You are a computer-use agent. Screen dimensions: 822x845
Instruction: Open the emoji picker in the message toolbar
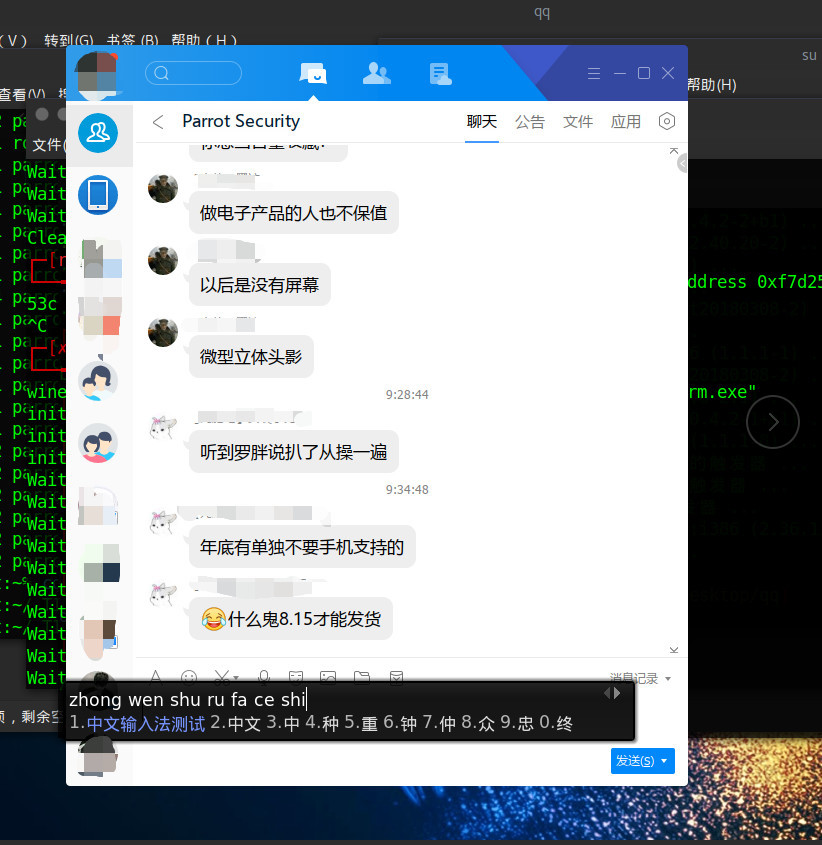tap(189, 677)
